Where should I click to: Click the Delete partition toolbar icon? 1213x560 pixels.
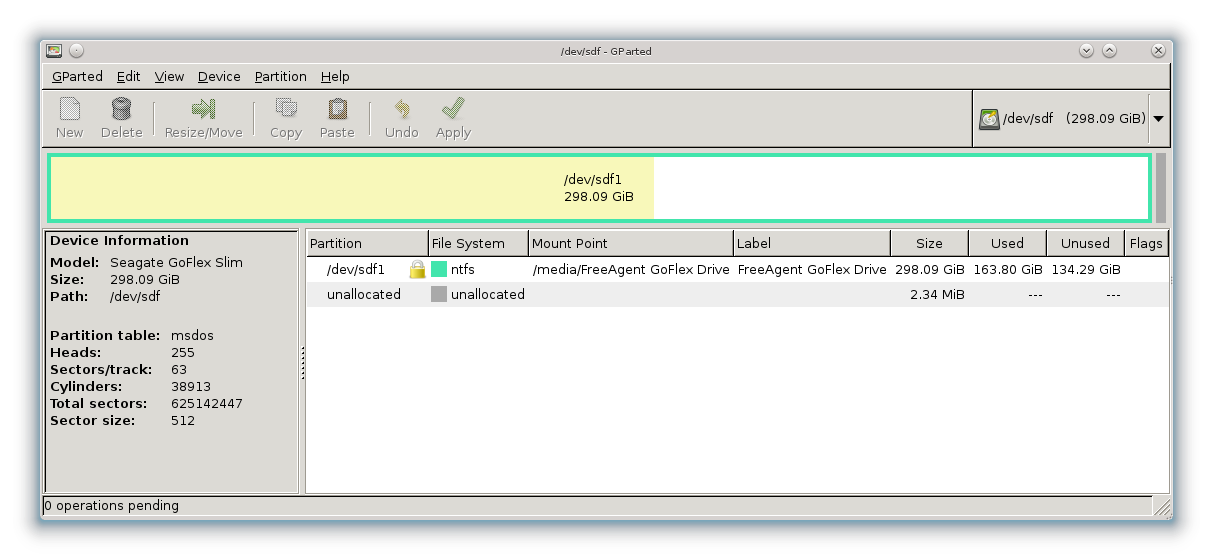pyautogui.click(x=121, y=109)
